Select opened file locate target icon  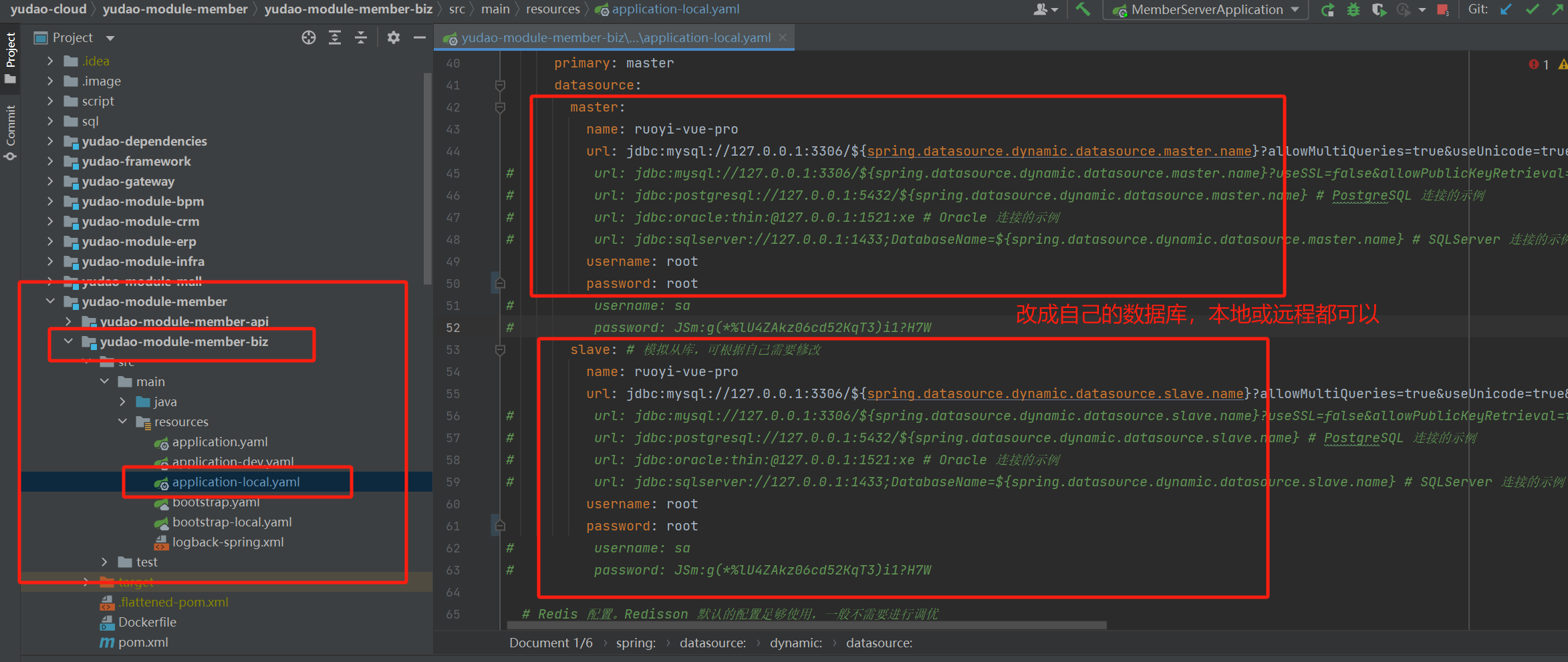[x=308, y=37]
